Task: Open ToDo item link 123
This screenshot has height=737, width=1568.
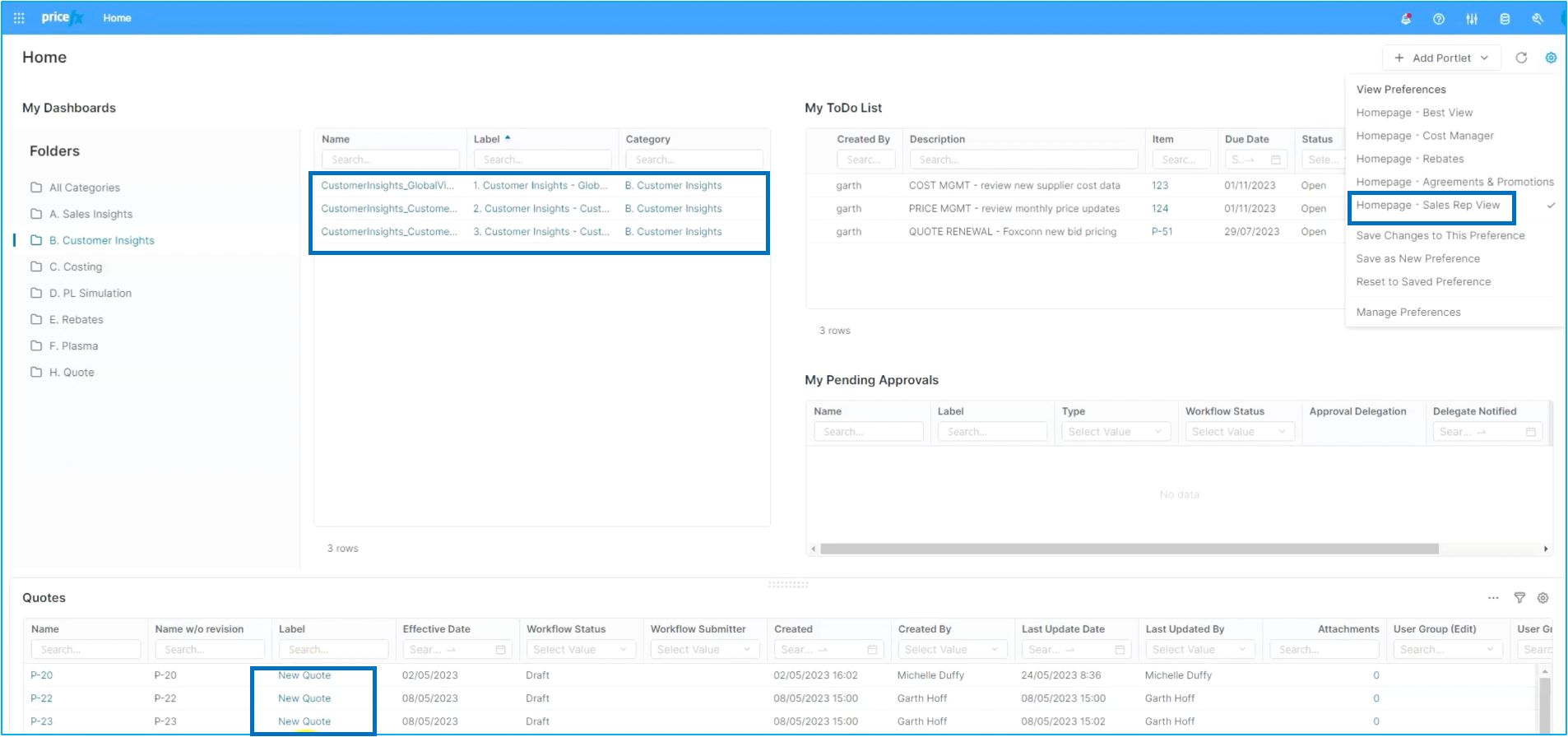Action: click(x=1160, y=185)
